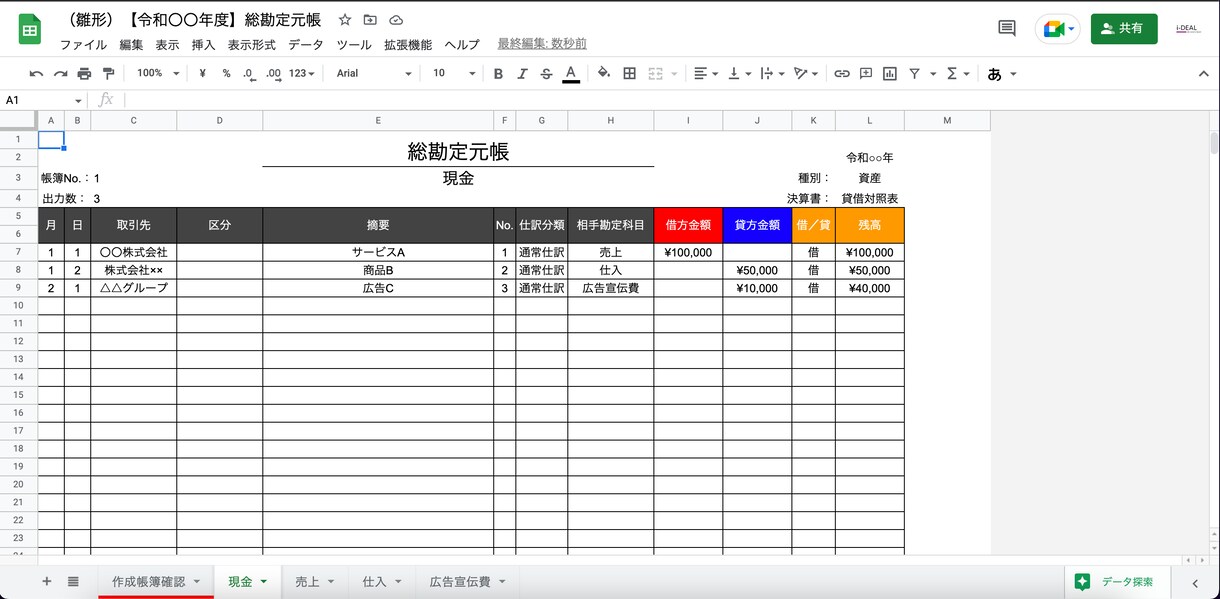The image size is (1220, 599).
Task: Insert a comment from toolbar
Action: 866,73
